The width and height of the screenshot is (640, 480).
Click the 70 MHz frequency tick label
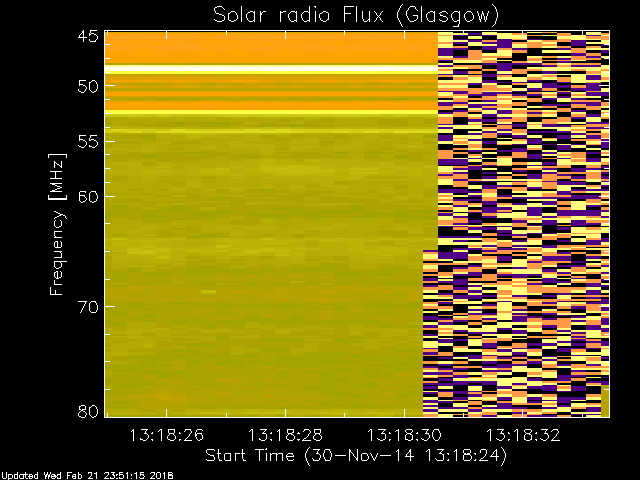(x=88, y=307)
